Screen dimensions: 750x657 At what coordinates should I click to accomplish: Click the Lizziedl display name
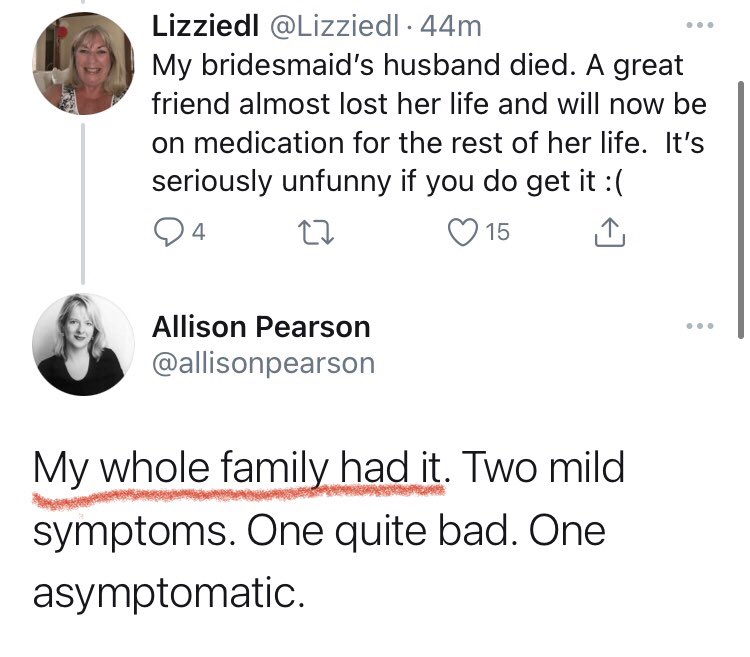point(201,29)
